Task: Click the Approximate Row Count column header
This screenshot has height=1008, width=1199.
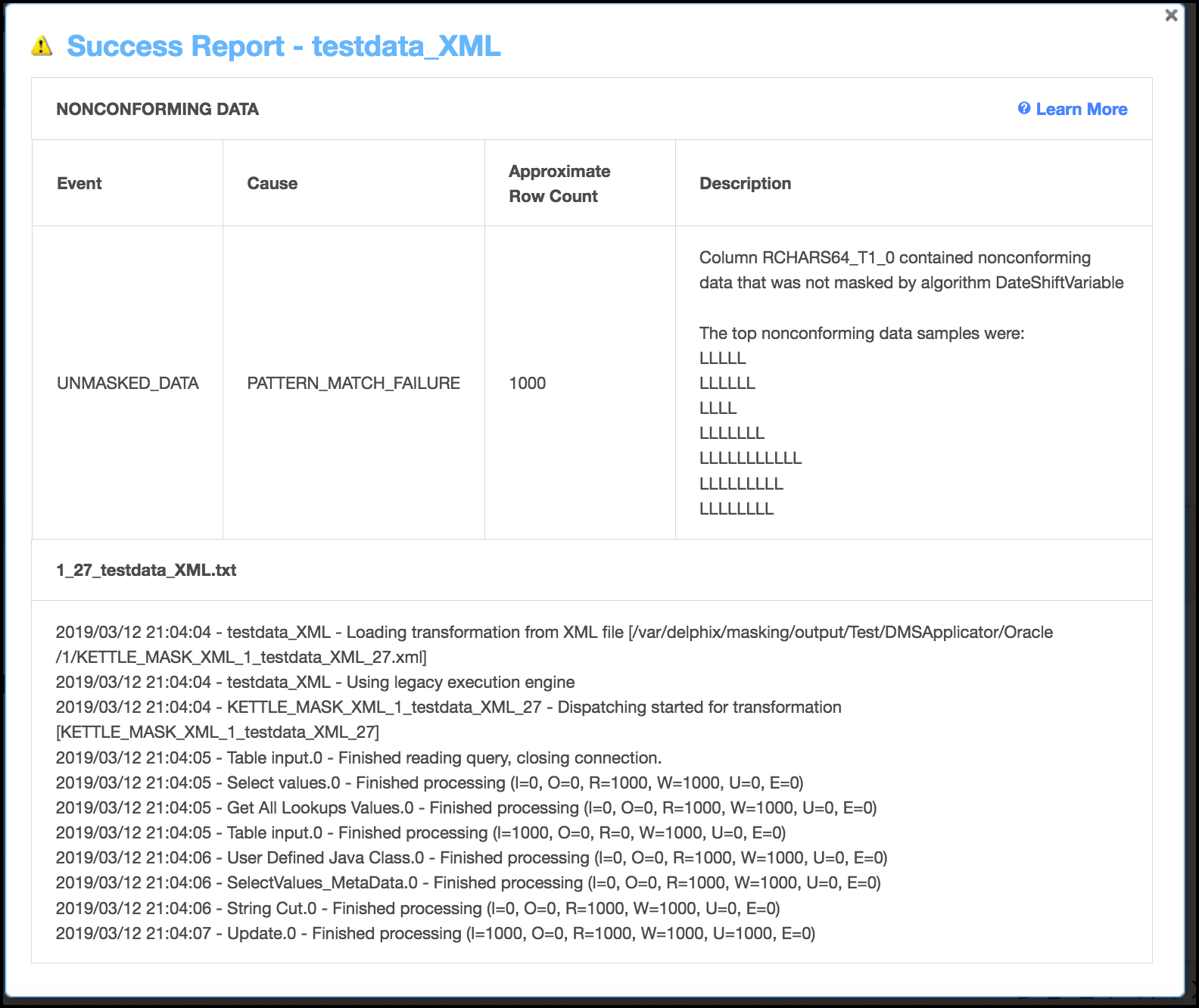Action: 559,183
